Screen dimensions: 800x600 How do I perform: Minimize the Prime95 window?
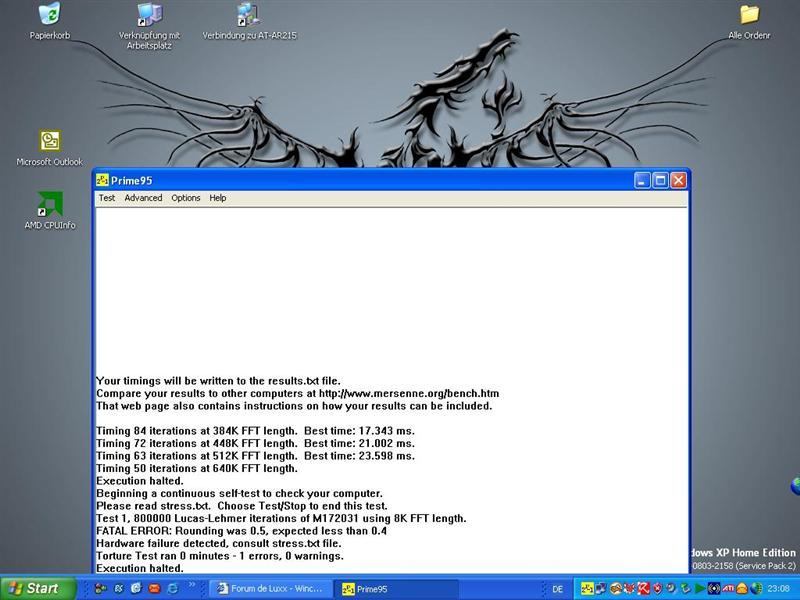[x=642, y=180]
